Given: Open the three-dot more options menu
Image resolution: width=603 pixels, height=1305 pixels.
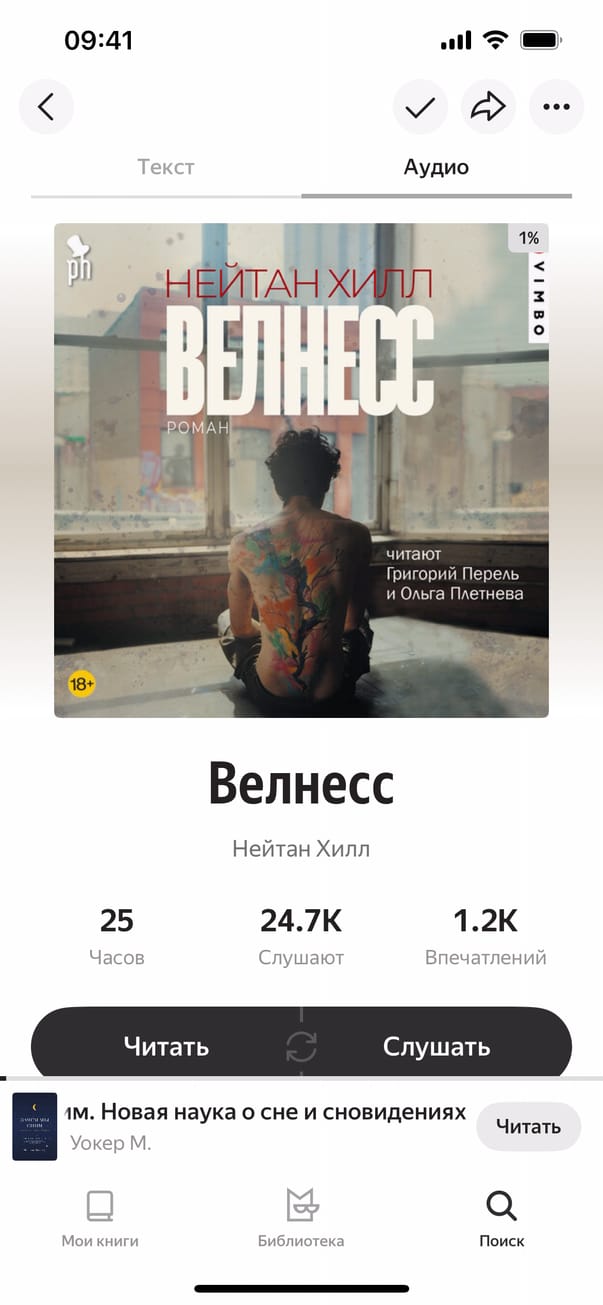Looking at the screenshot, I should tap(556, 107).
